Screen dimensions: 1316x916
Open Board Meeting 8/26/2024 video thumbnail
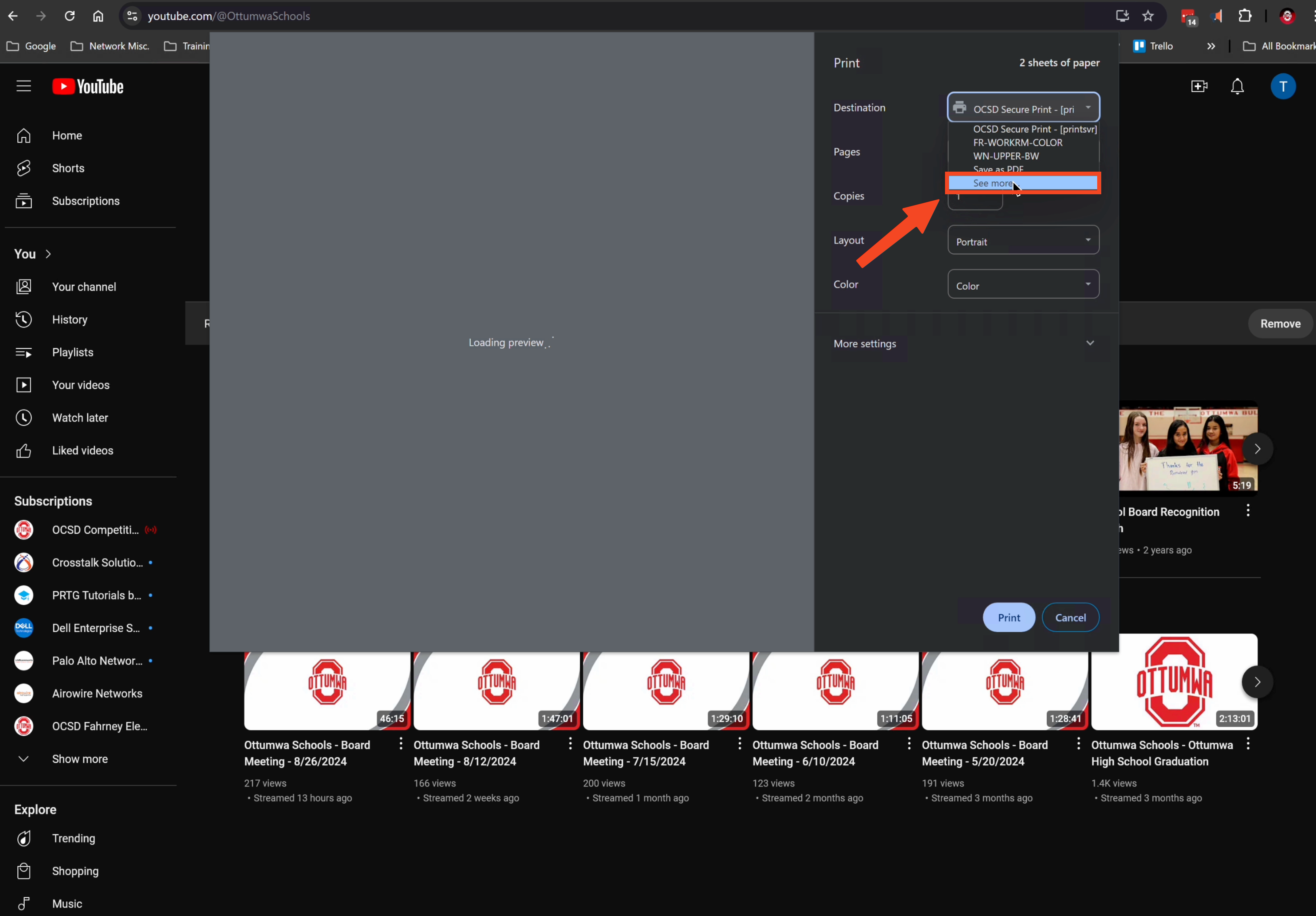[327, 691]
